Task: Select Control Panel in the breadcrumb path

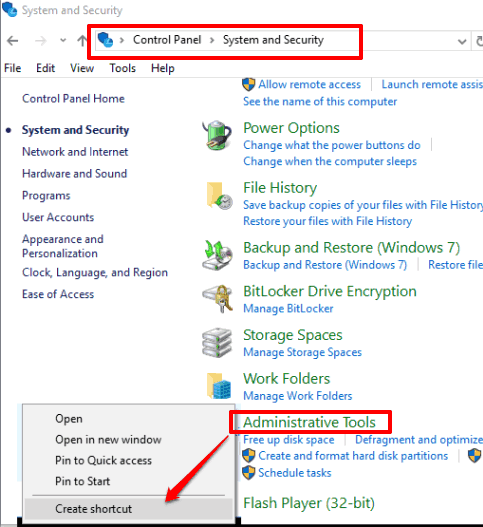Action: [167, 40]
